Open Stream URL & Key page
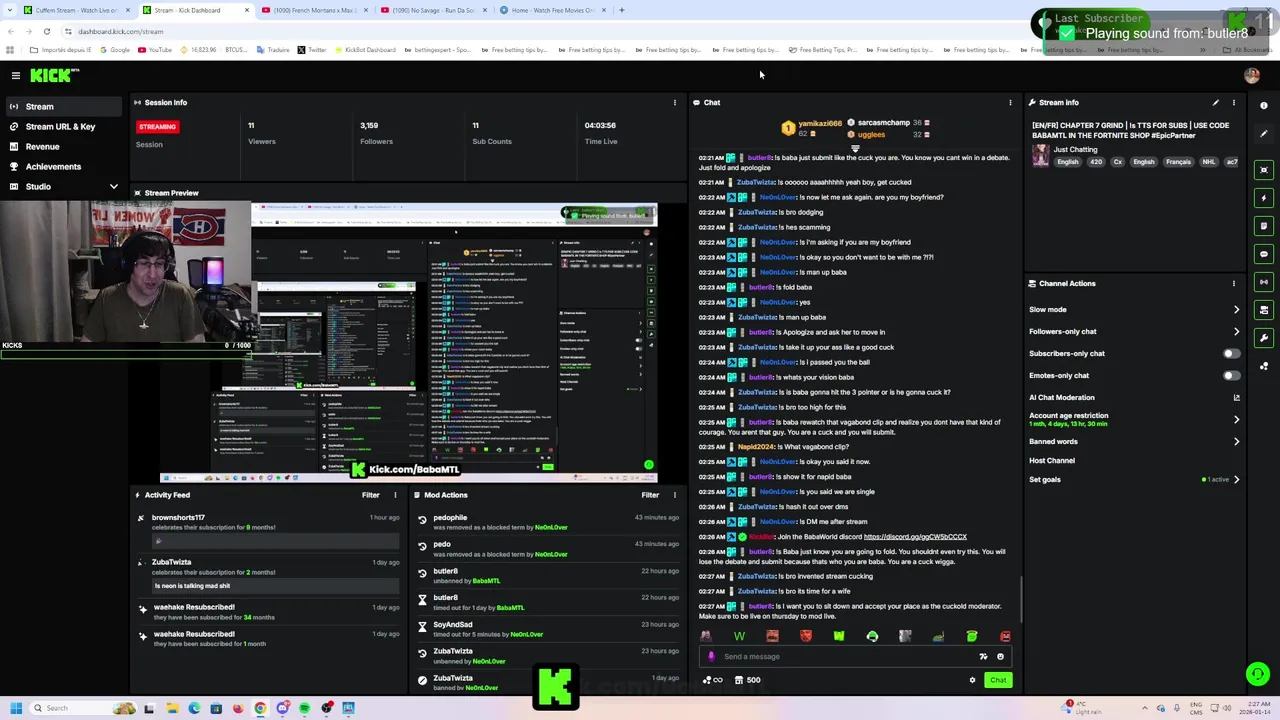The image size is (1280, 720). point(60,126)
